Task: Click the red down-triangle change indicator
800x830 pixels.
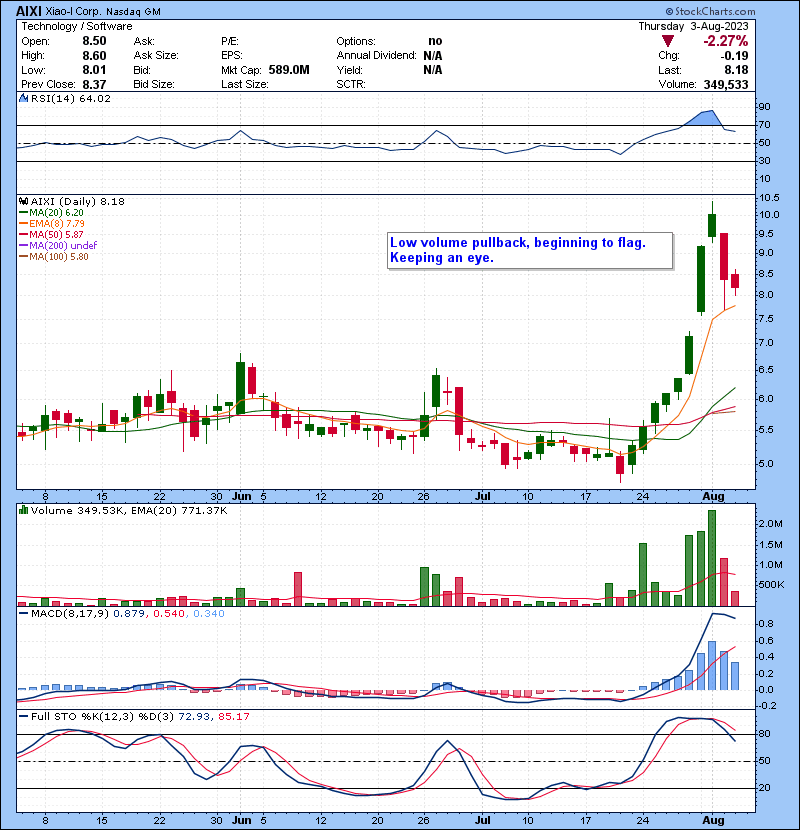Action: pyautogui.click(x=668, y=41)
